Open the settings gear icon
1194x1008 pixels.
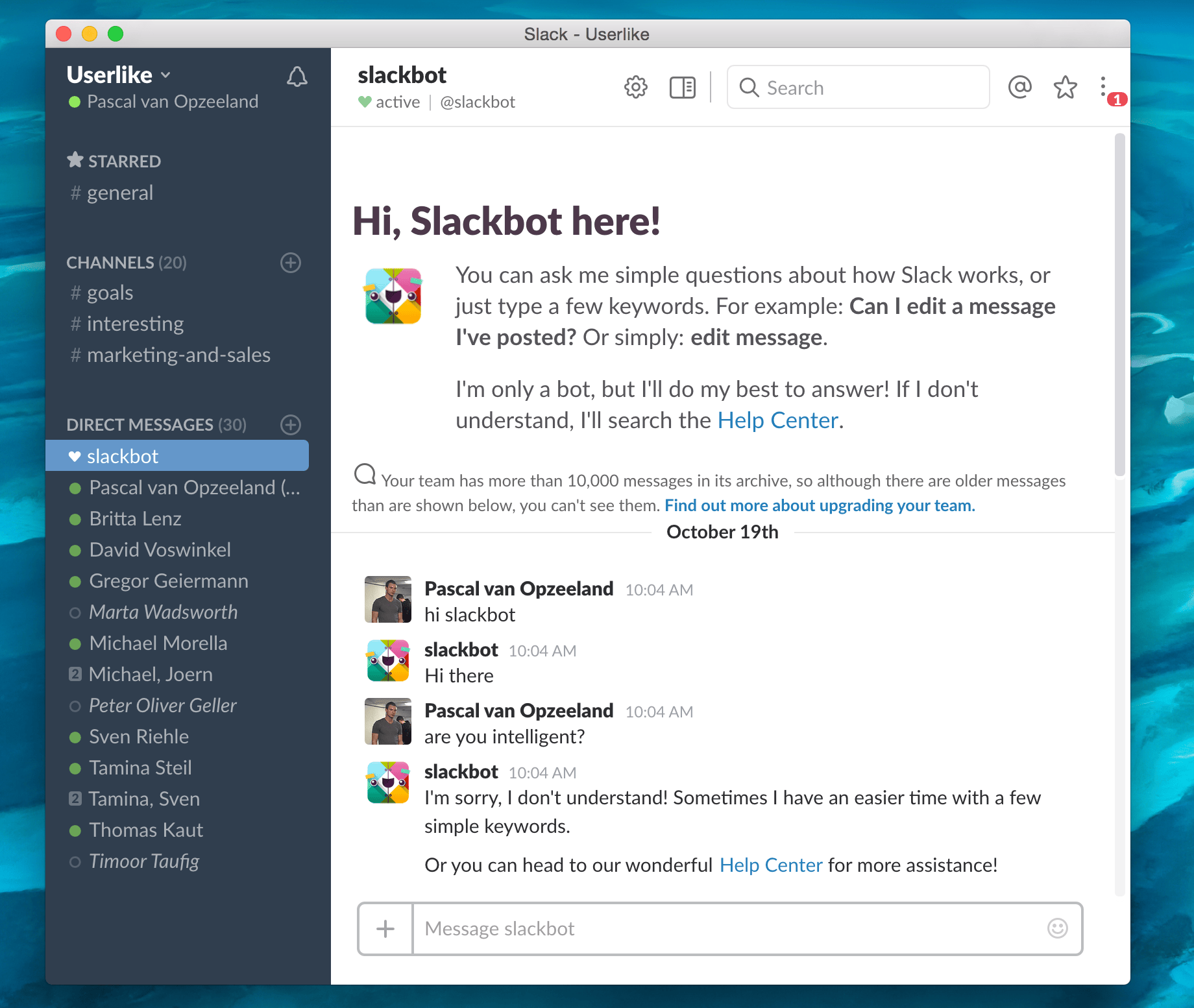point(635,87)
